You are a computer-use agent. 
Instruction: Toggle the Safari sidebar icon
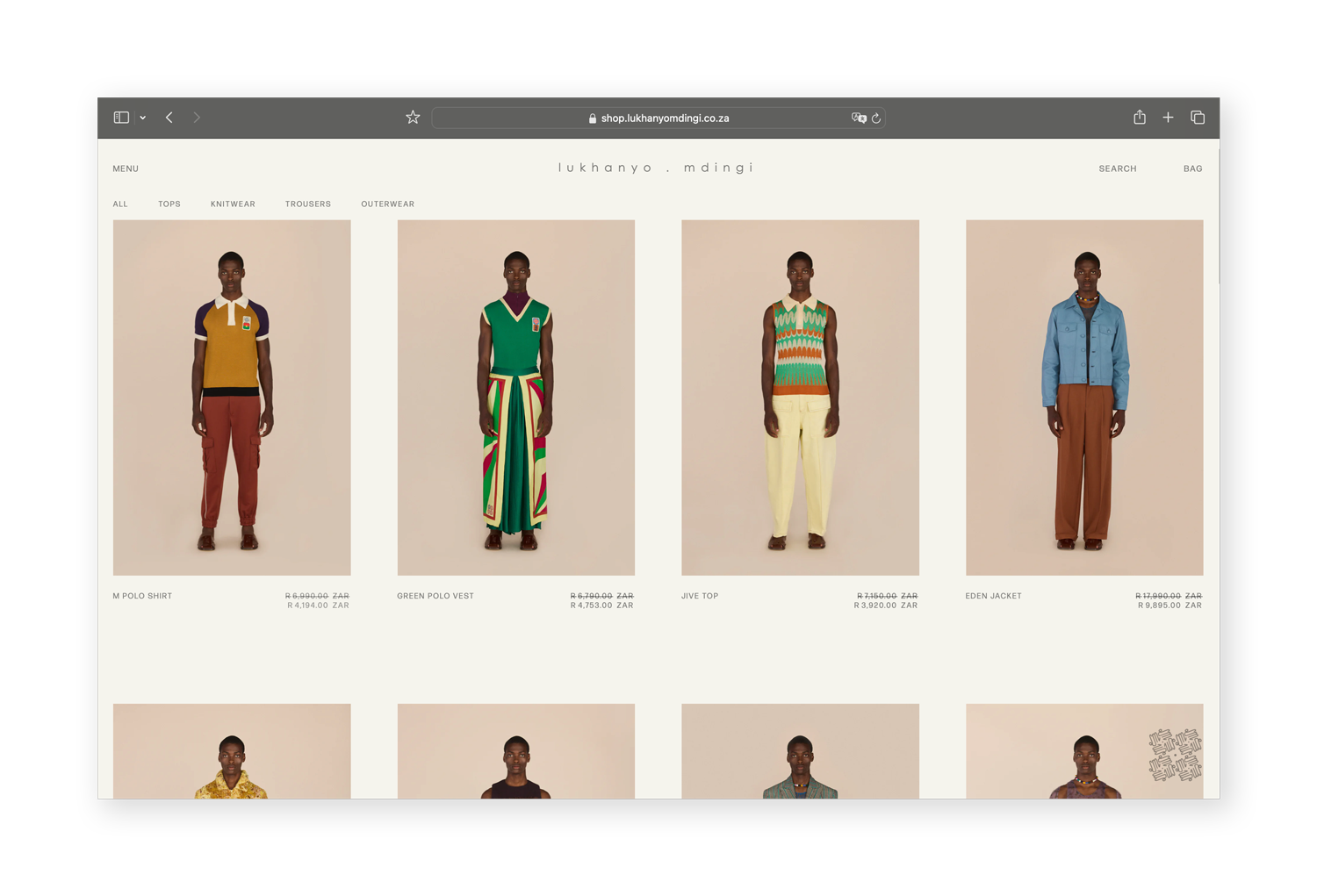click(x=121, y=118)
